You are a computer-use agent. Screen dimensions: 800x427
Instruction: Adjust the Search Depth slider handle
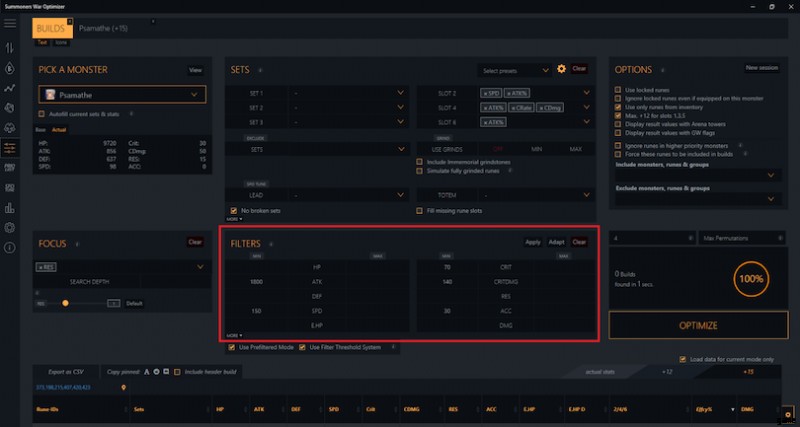65,302
